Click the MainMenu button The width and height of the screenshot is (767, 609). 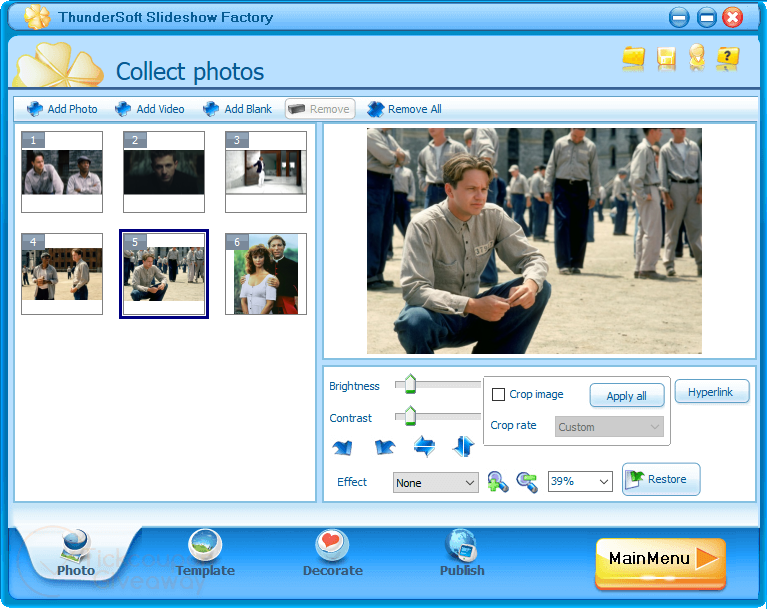pyautogui.click(x=660, y=562)
